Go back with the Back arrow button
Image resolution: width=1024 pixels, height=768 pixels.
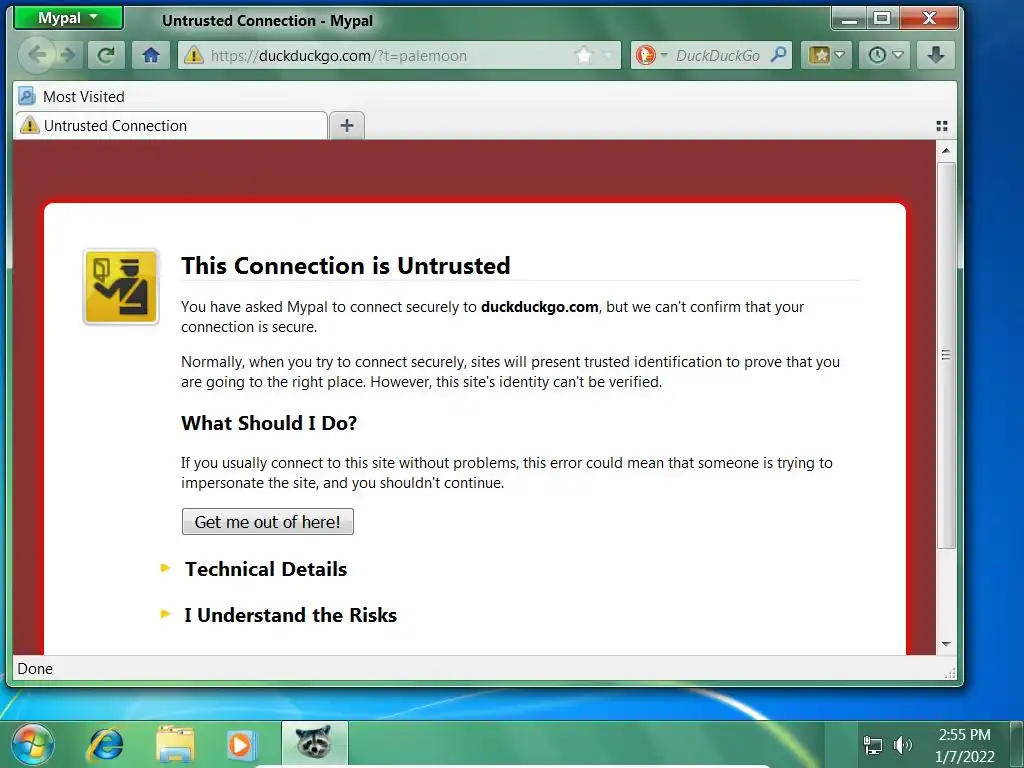pyautogui.click(x=37, y=55)
